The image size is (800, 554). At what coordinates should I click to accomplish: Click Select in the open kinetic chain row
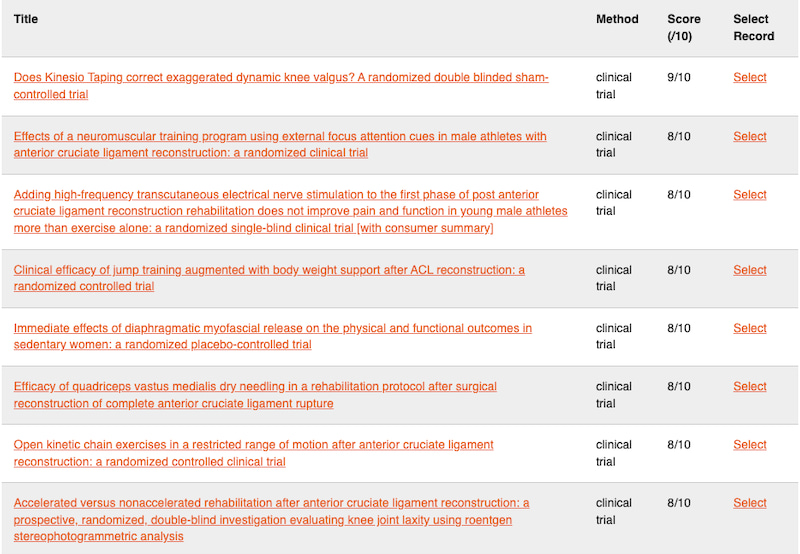pos(749,445)
